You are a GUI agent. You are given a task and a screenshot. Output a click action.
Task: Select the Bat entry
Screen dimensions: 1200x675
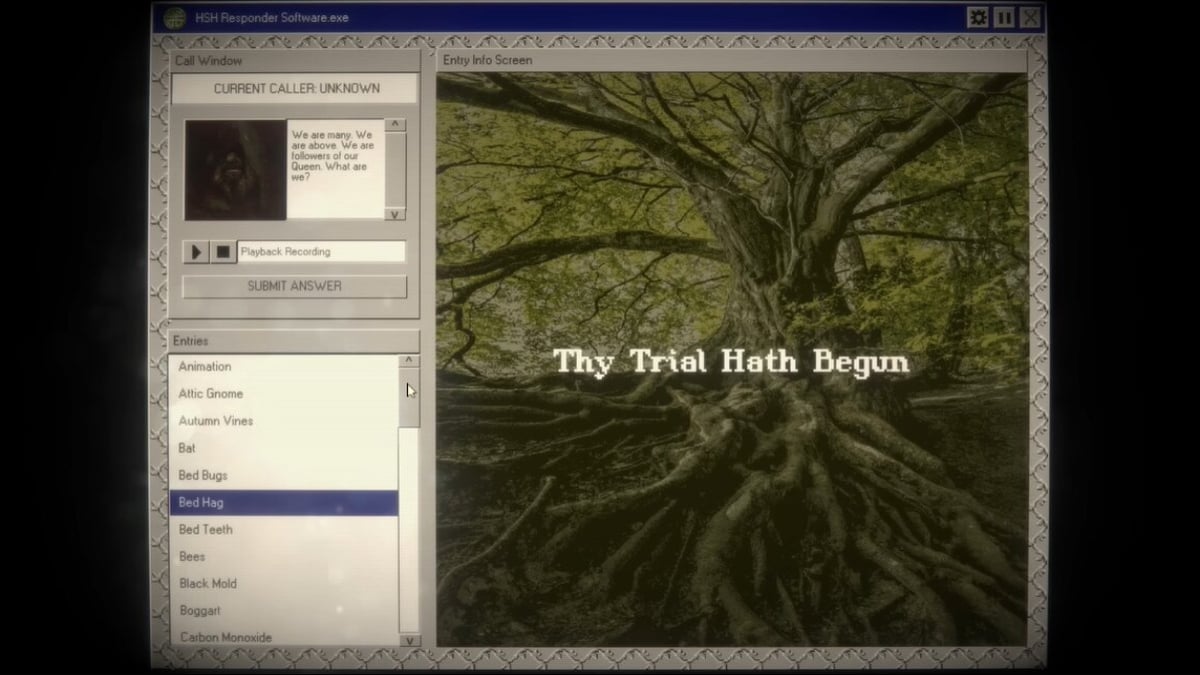point(284,448)
